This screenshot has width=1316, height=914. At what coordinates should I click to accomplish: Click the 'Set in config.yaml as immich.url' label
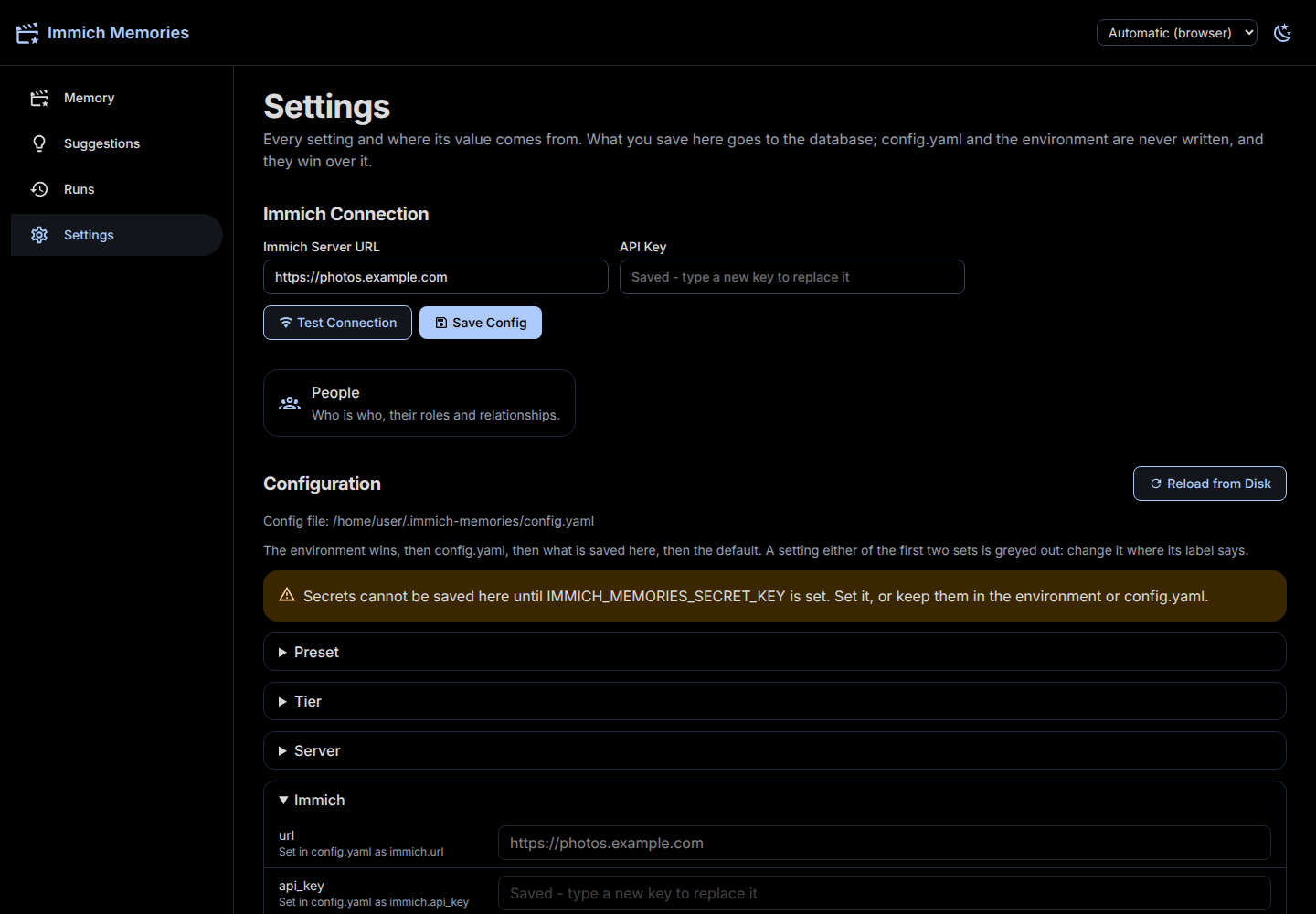click(361, 852)
